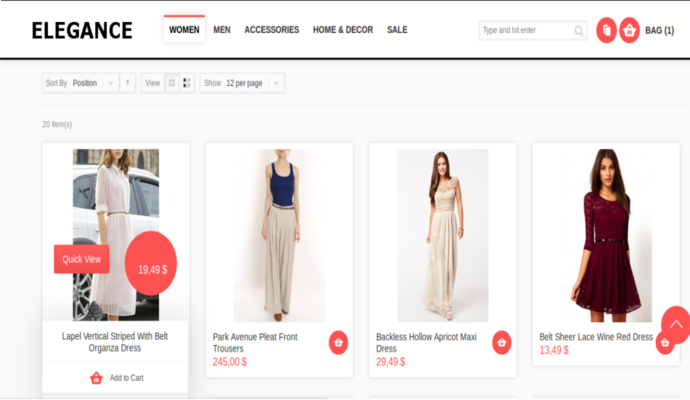Open the compare products icon

(x=606, y=30)
